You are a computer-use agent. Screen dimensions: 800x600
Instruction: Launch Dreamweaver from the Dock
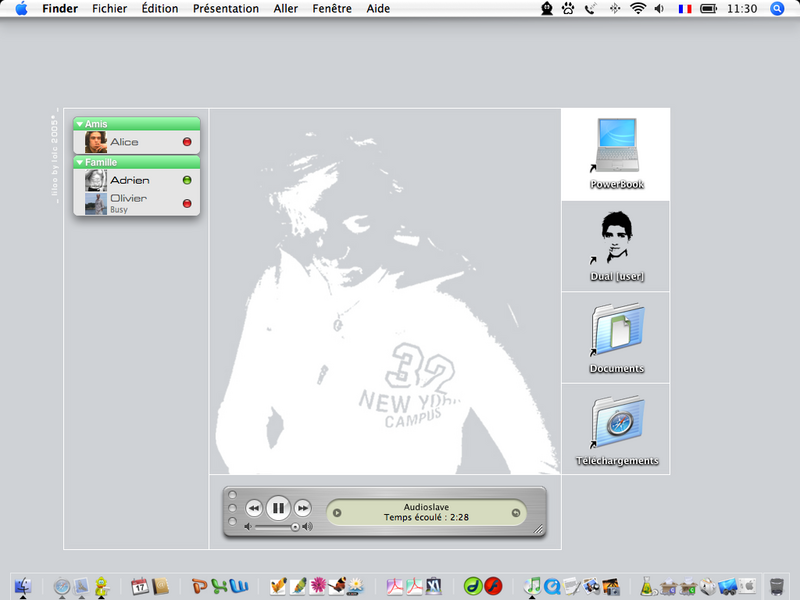tap(473, 586)
